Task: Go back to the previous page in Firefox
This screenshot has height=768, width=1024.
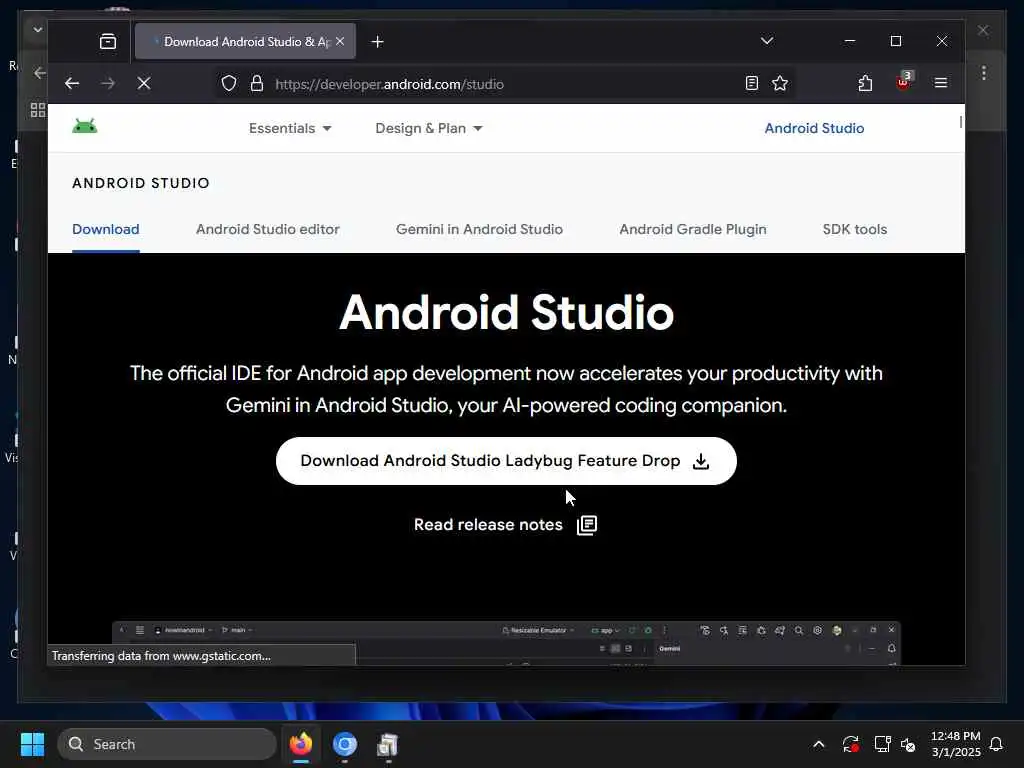Action: click(x=72, y=84)
